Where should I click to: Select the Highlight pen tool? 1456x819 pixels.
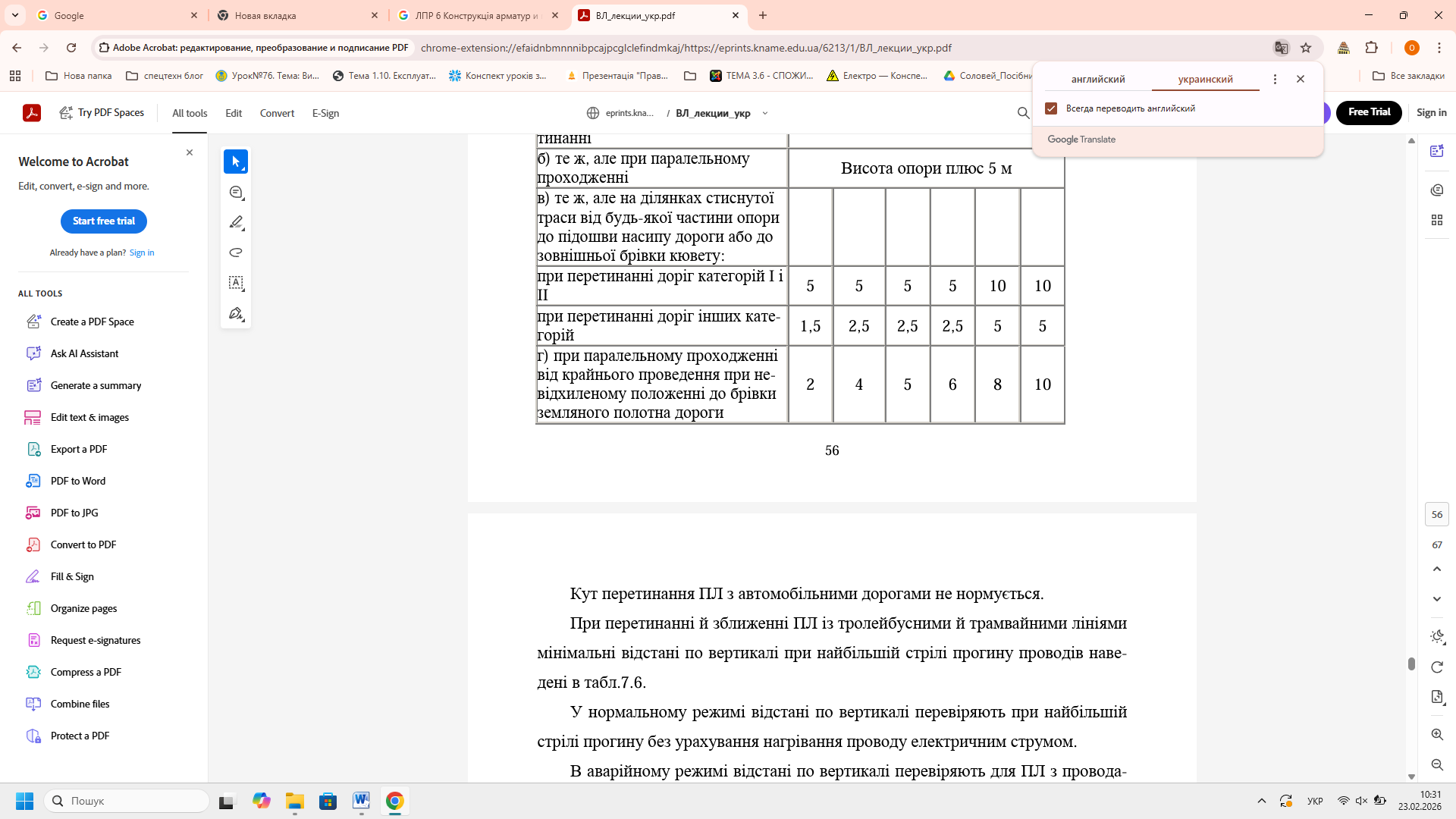[x=236, y=222]
